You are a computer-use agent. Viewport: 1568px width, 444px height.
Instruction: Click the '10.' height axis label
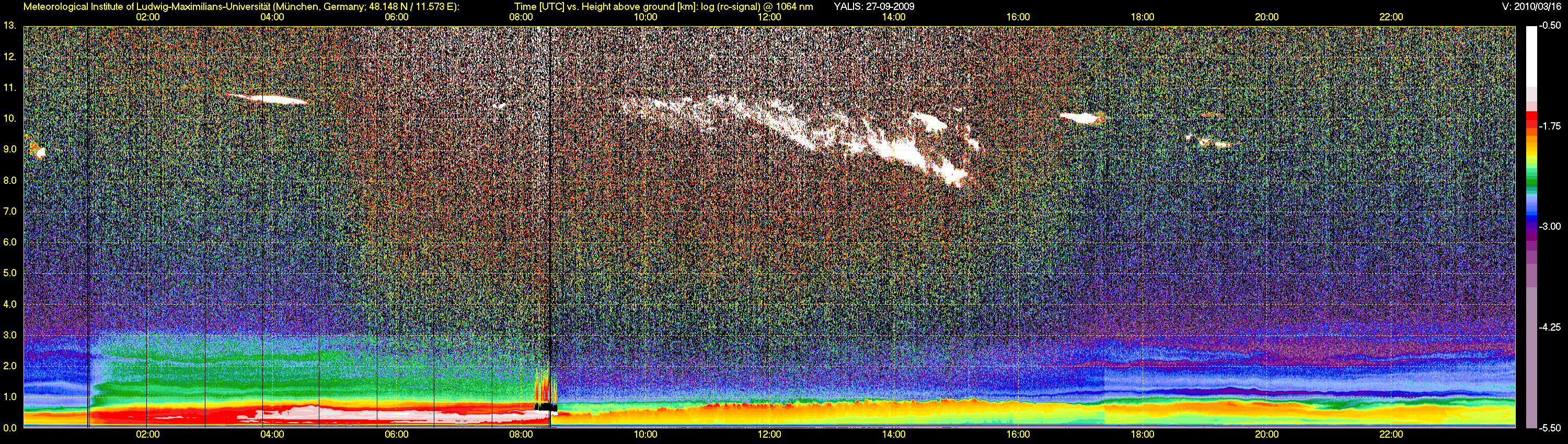click(10, 119)
